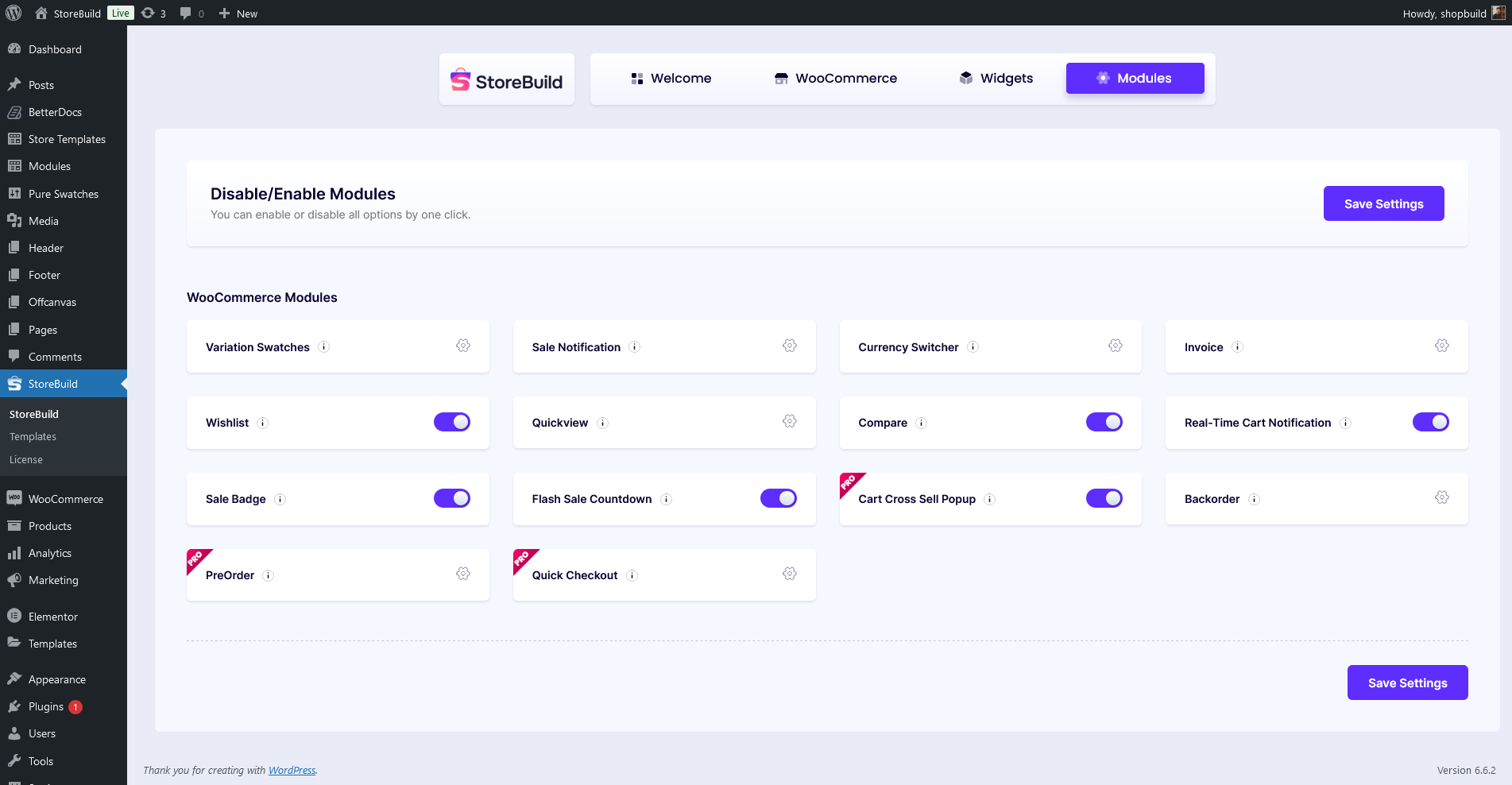The height and width of the screenshot is (785, 1512).
Task: Open BetterDocs in the sidebar
Action: 64,112
